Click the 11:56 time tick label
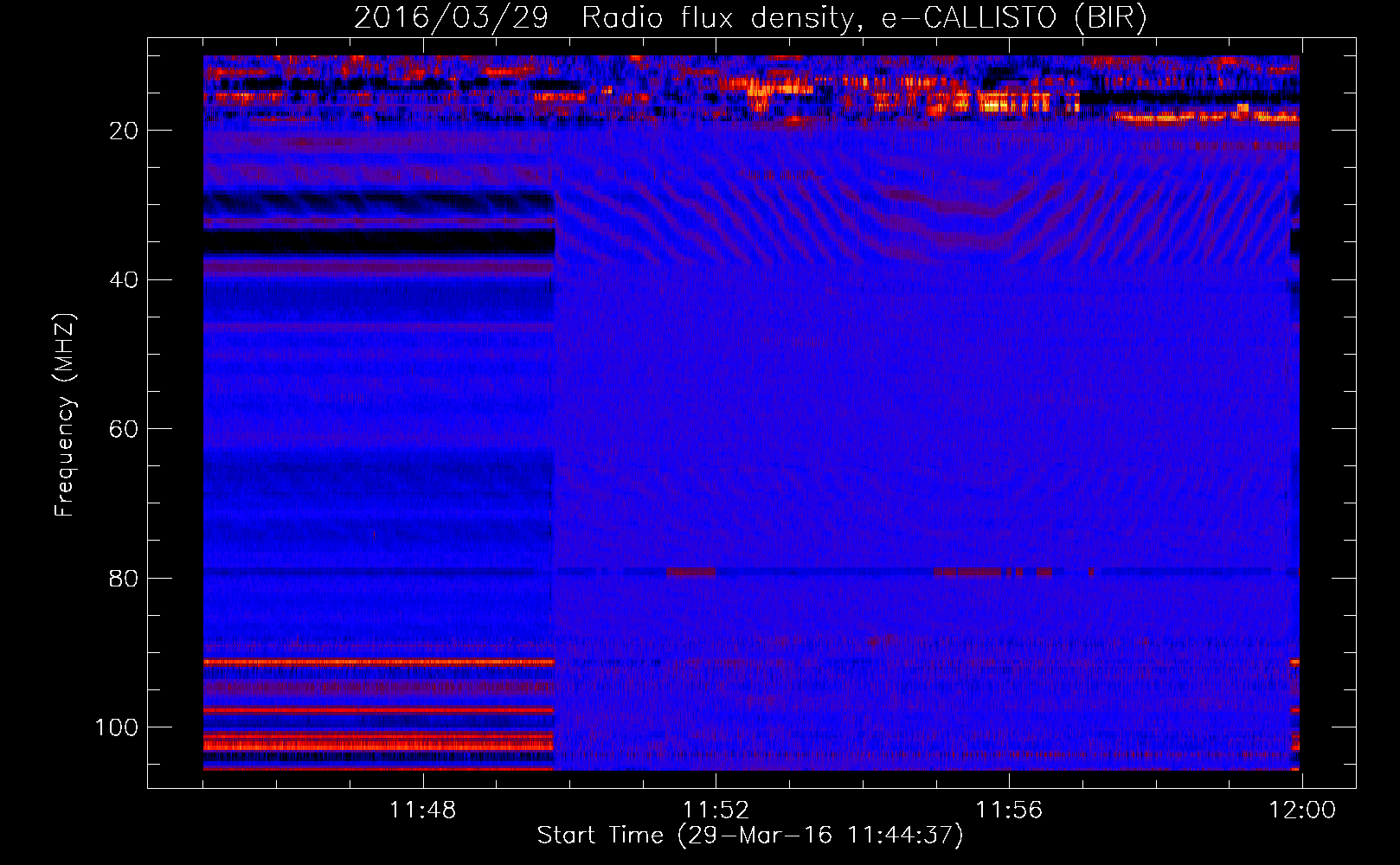 click(x=1009, y=811)
